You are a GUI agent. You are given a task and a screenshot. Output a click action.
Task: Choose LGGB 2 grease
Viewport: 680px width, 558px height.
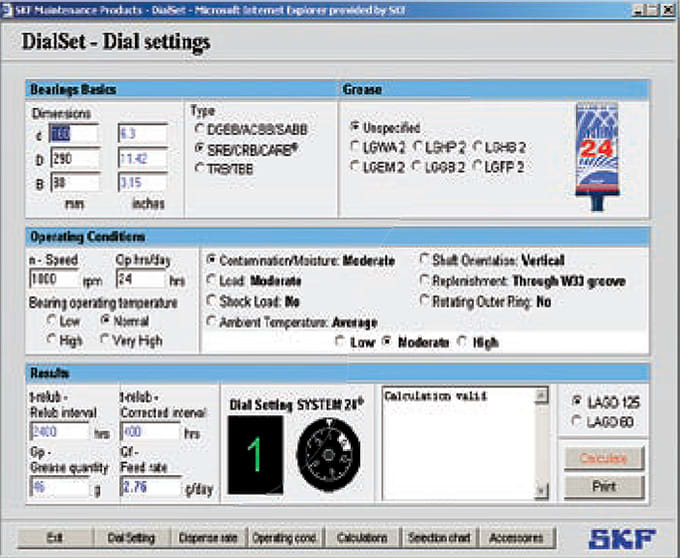[x=417, y=166]
